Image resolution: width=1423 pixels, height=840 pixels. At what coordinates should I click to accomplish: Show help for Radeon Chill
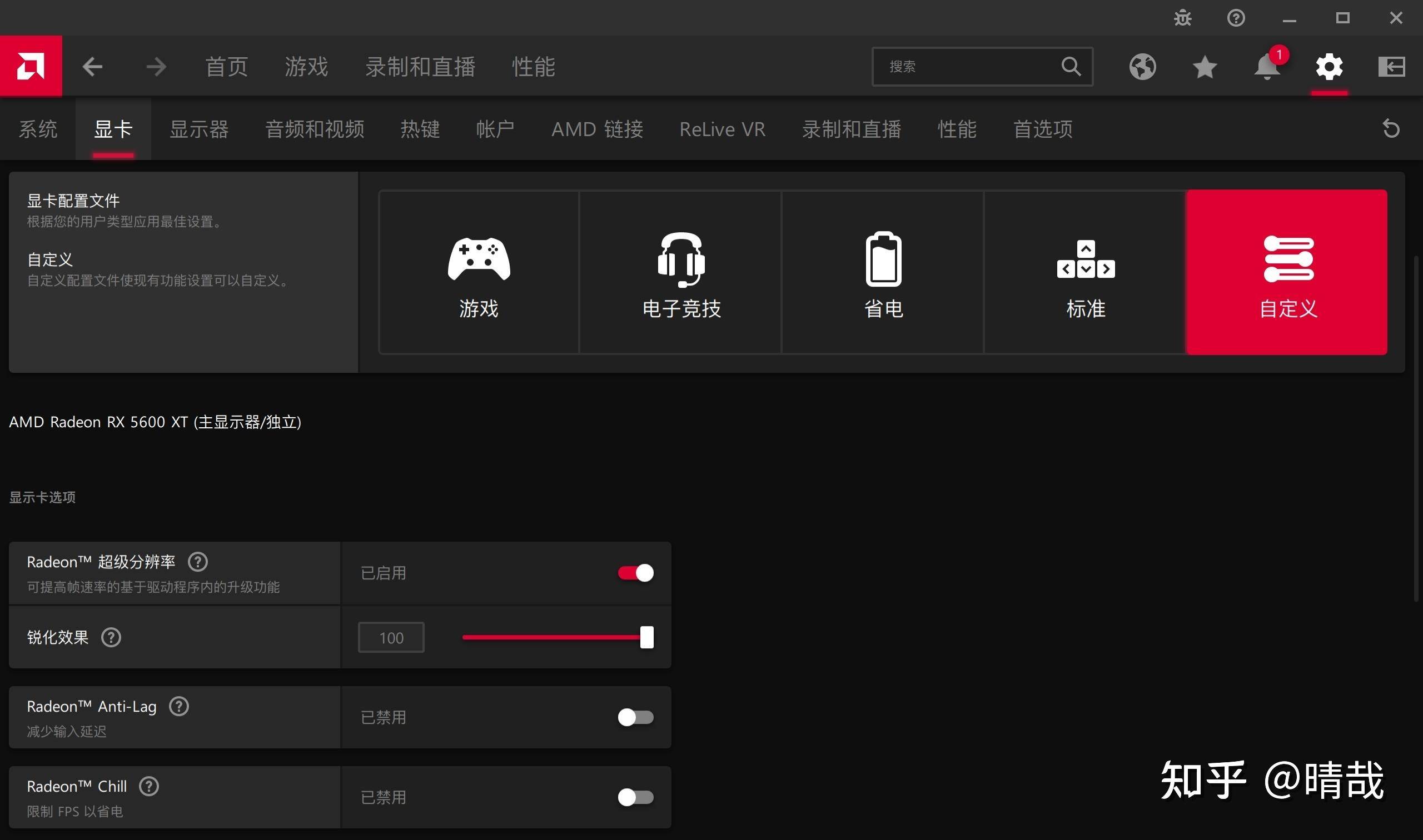click(149, 786)
